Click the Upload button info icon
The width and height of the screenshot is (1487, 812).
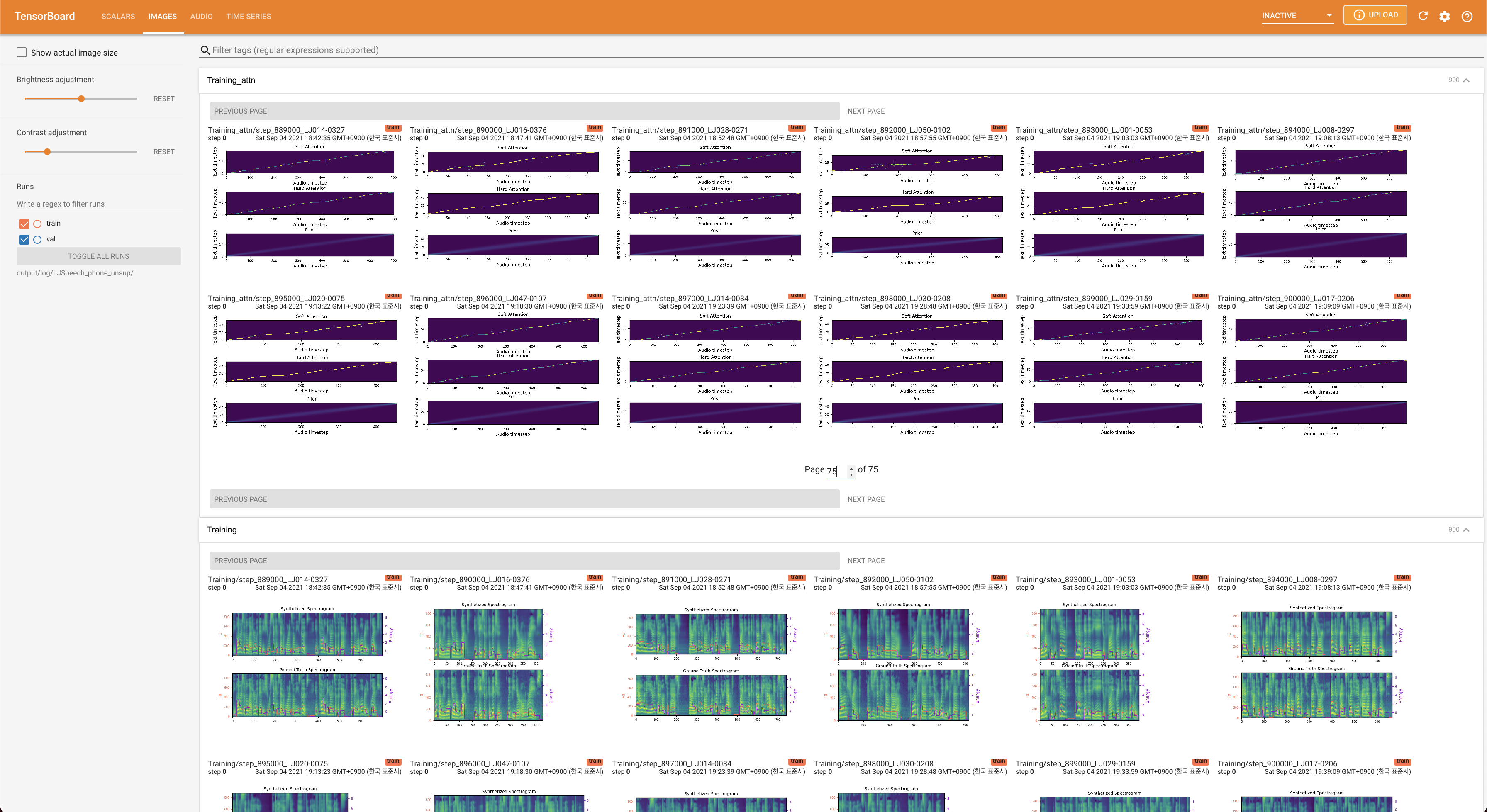coord(1359,15)
